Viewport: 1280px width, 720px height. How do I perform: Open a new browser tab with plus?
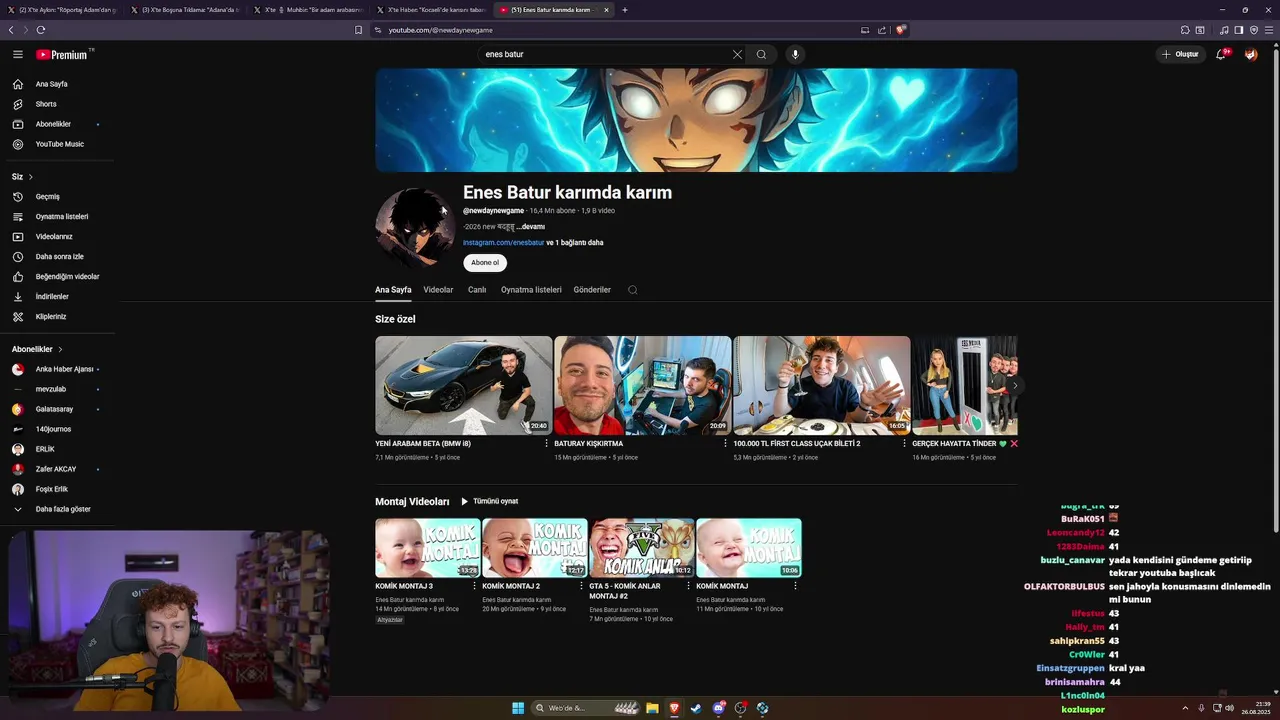click(x=625, y=10)
